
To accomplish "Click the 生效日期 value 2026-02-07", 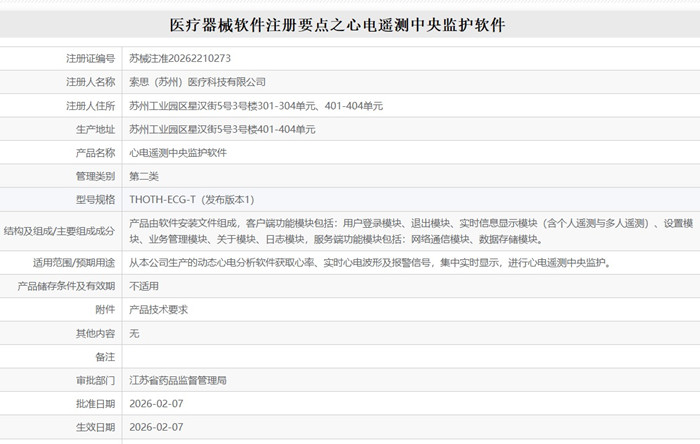I will (x=156, y=427).
